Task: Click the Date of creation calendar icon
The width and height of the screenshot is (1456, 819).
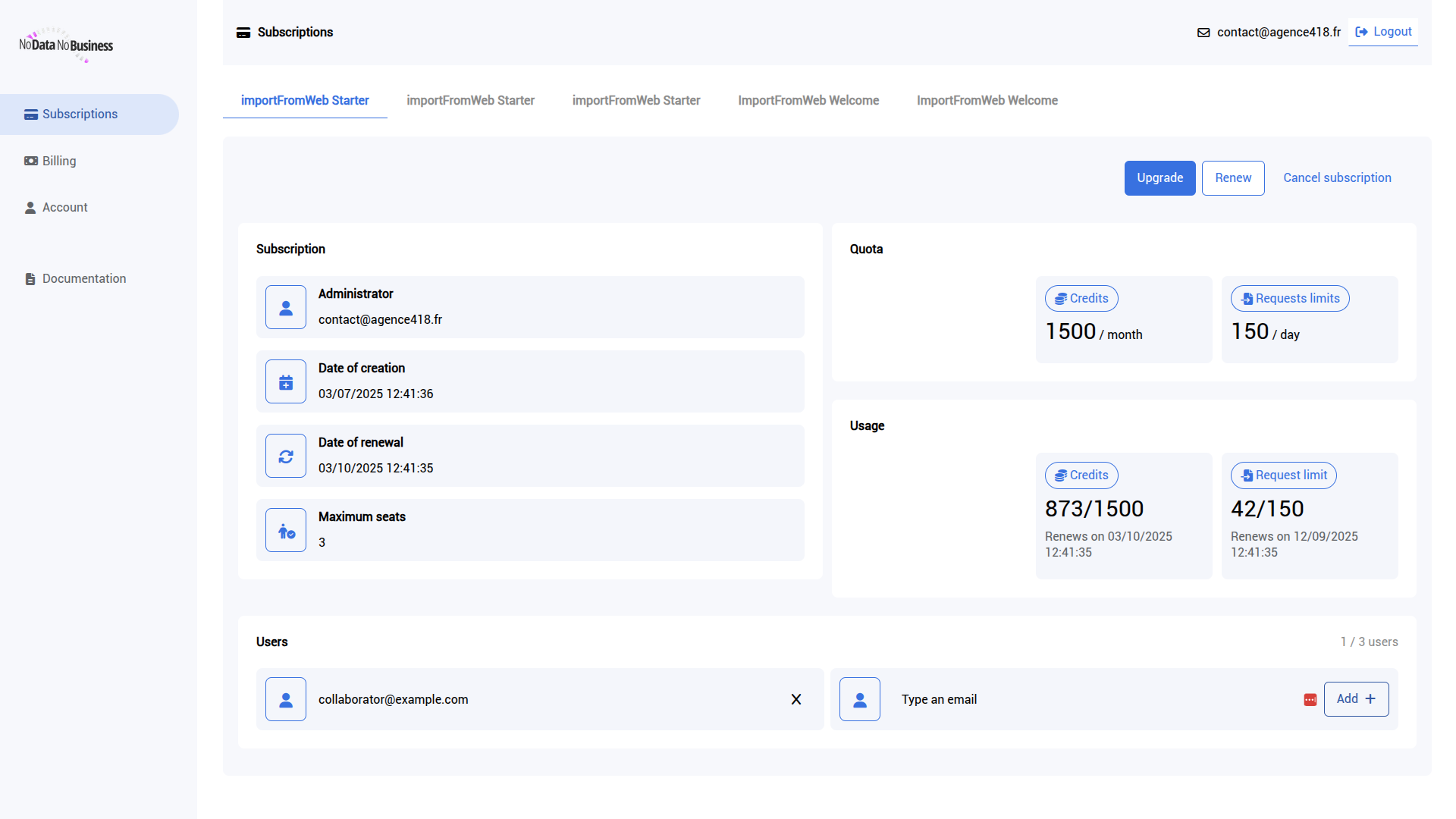Action: click(x=286, y=381)
